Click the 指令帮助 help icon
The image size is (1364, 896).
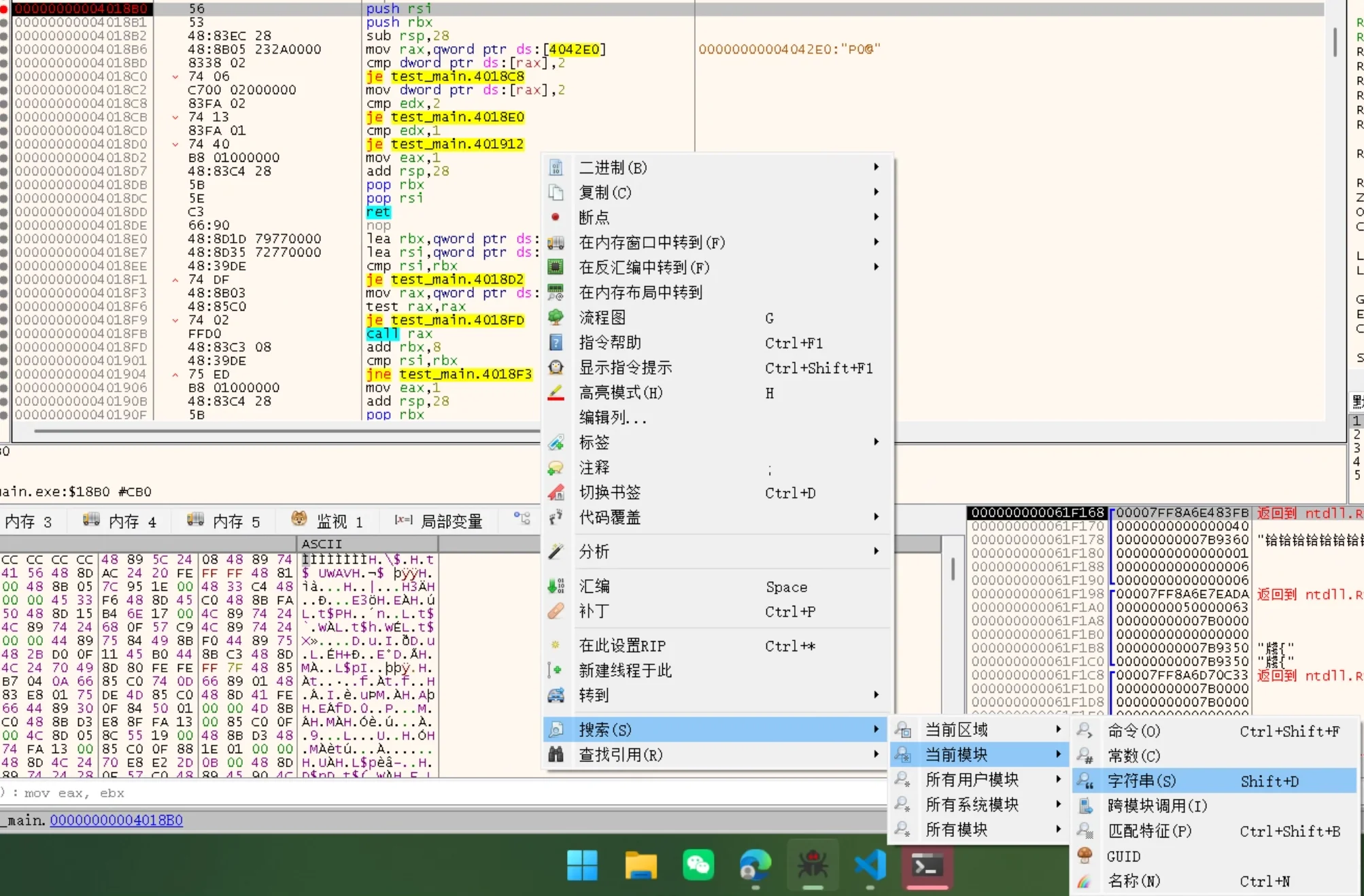(556, 342)
